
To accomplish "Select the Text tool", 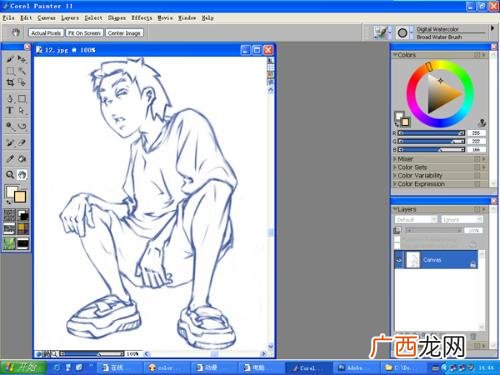I will click(x=10, y=110).
